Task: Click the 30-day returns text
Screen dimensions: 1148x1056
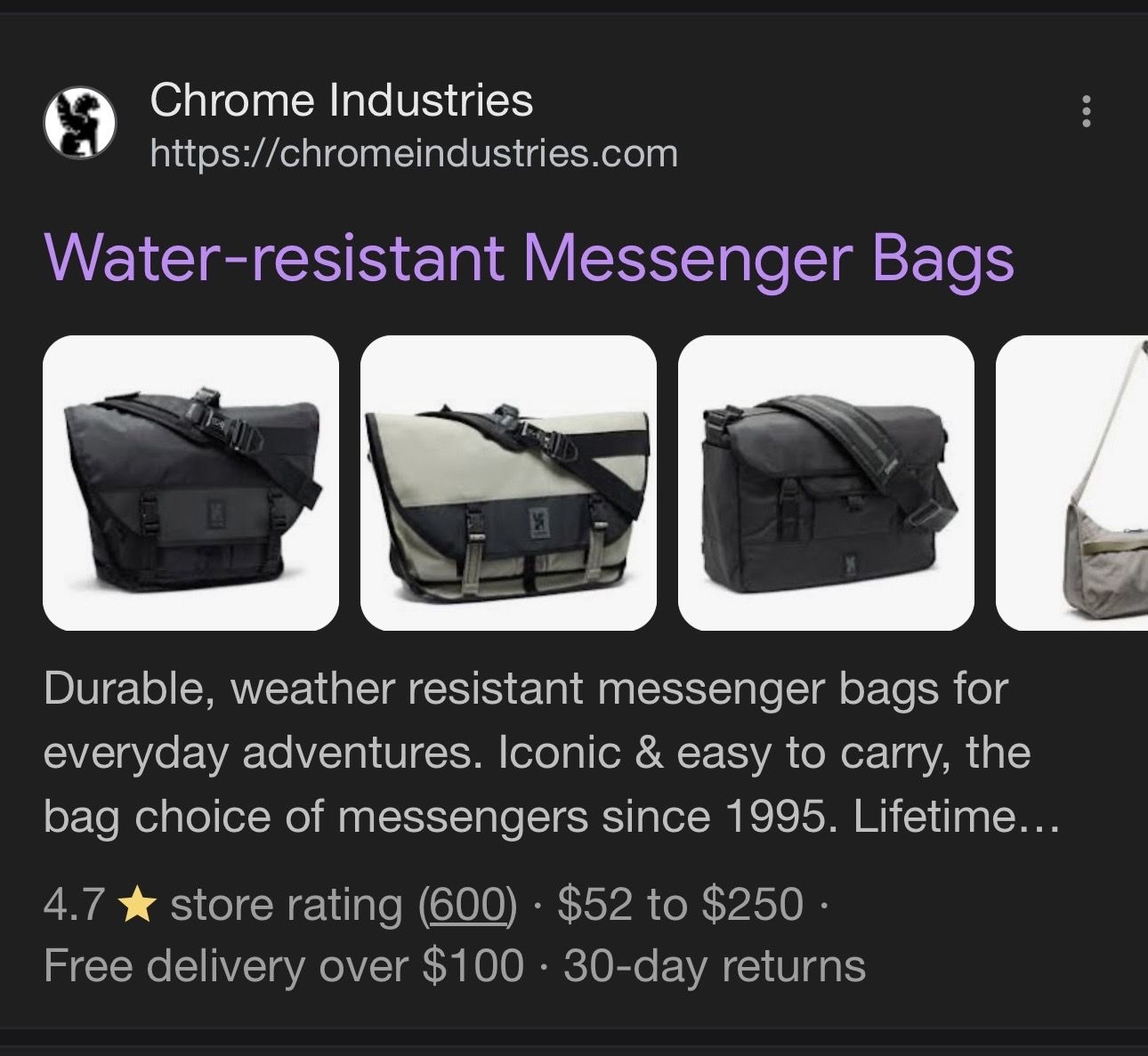Action: [x=715, y=966]
